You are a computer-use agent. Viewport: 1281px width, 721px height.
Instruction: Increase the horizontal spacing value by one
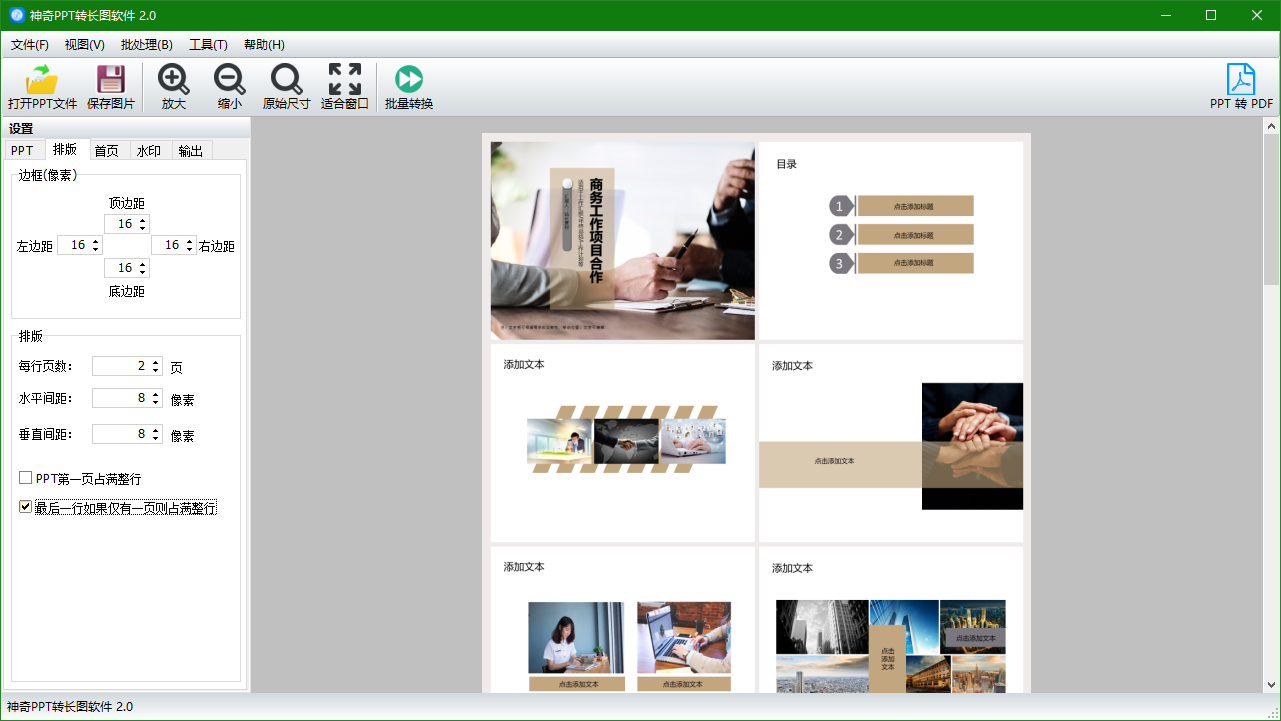(156, 394)
